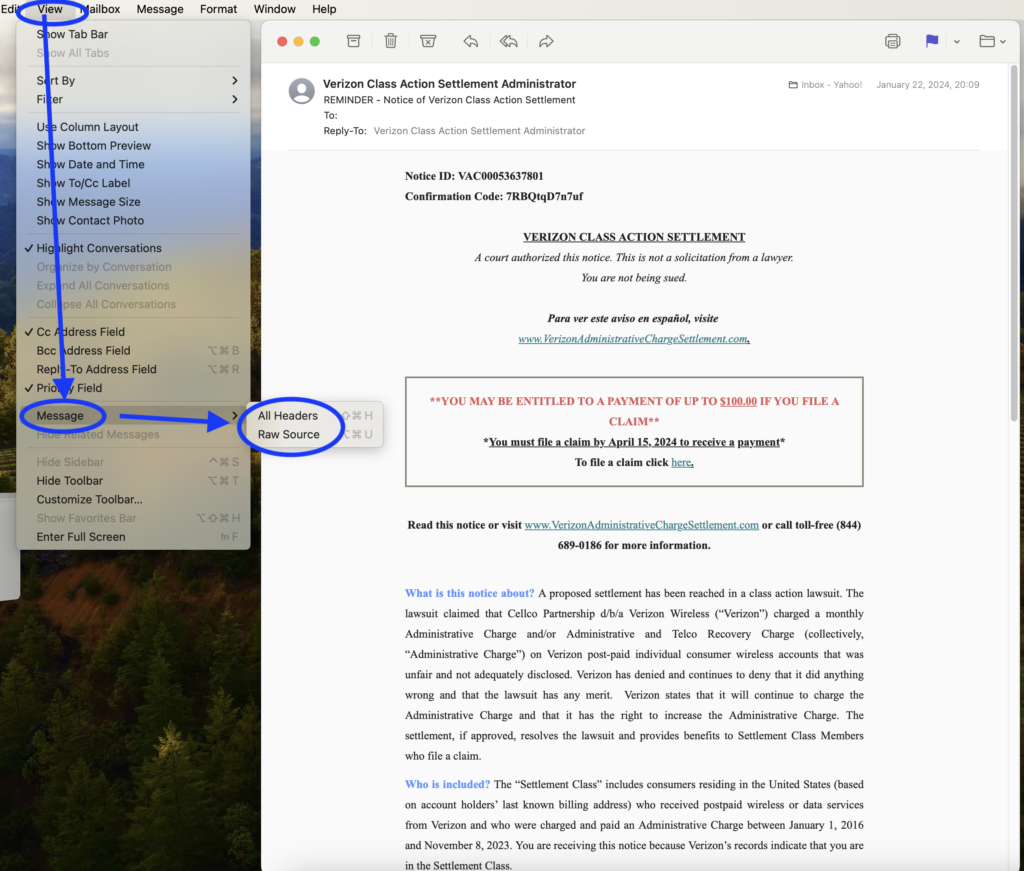The height and width of the screenshot is (871, 1024).
Task: Open the Message menu in the menu bar
Action: coord(160,9)
